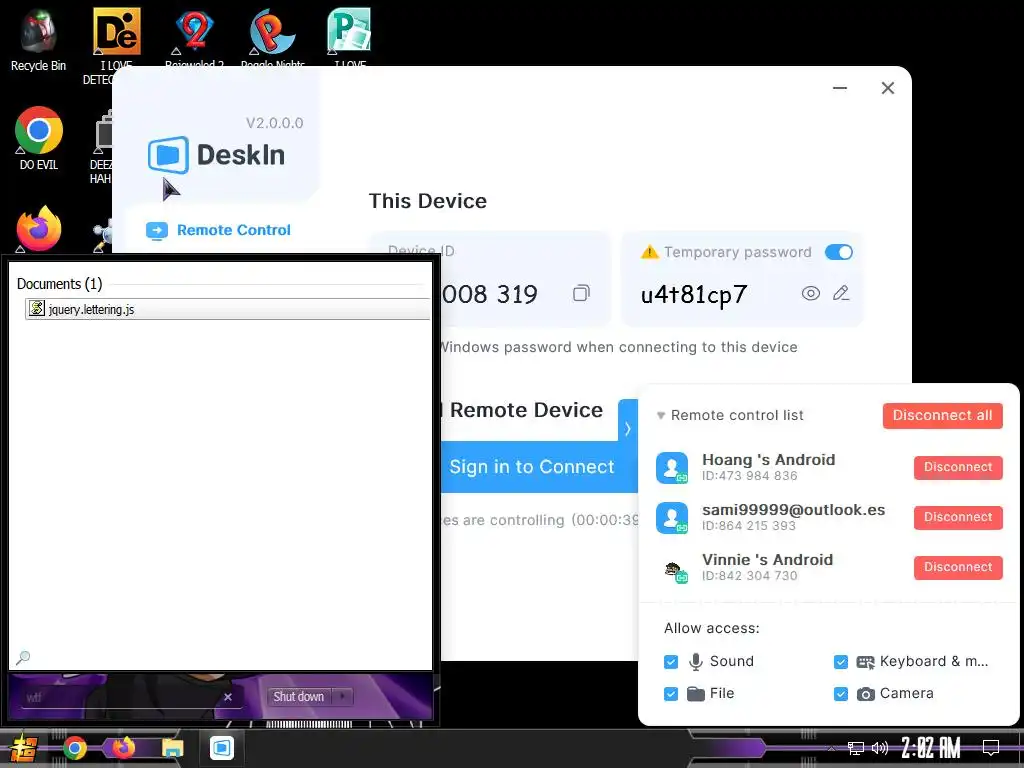
Task: Open jquery.lettering.js search result
Action: (x=228, y=309)
